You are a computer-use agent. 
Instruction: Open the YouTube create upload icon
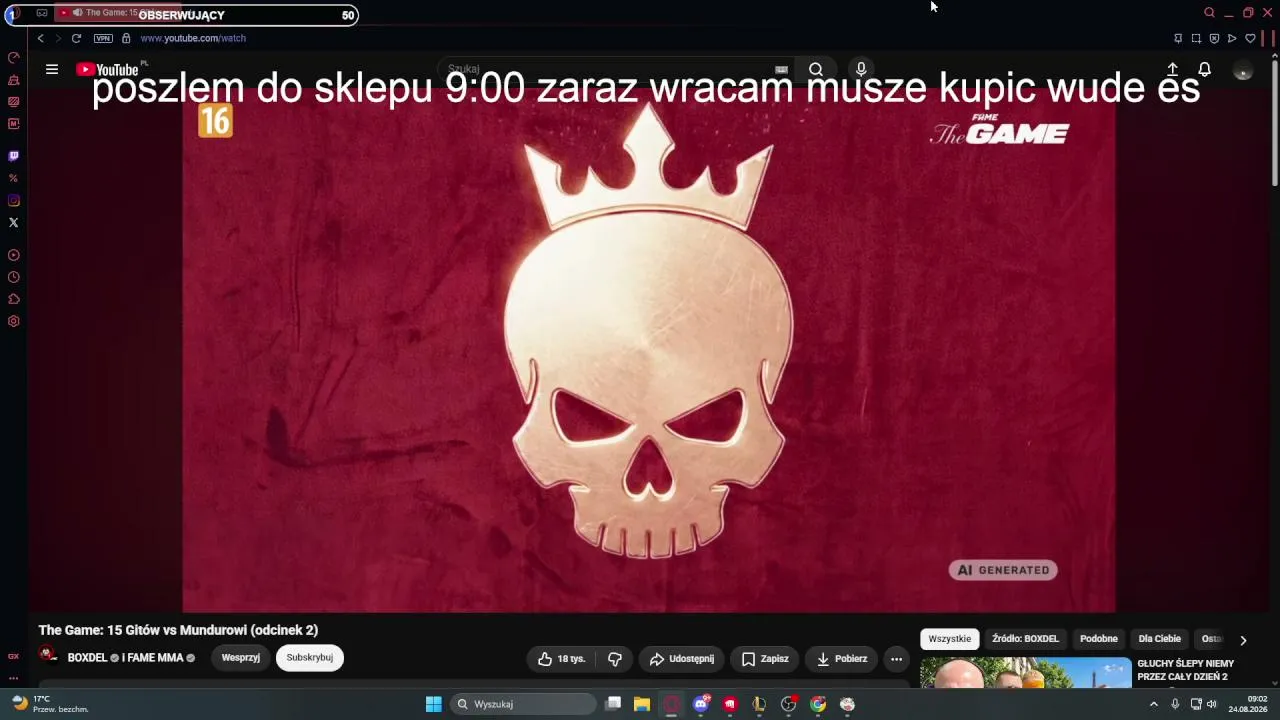tap(1172, 69)
